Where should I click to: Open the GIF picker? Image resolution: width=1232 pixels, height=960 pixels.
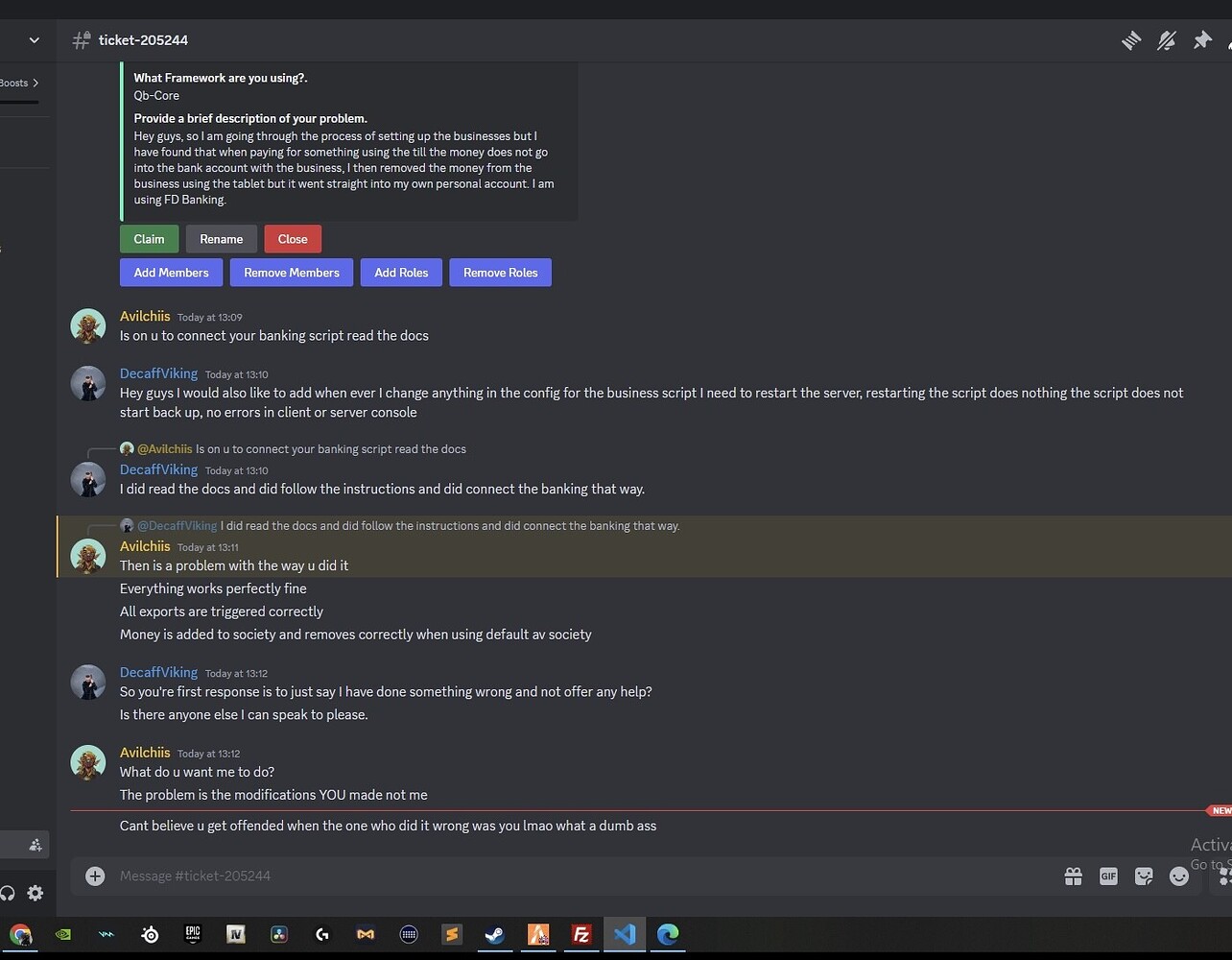click(x=1108, y=876)
